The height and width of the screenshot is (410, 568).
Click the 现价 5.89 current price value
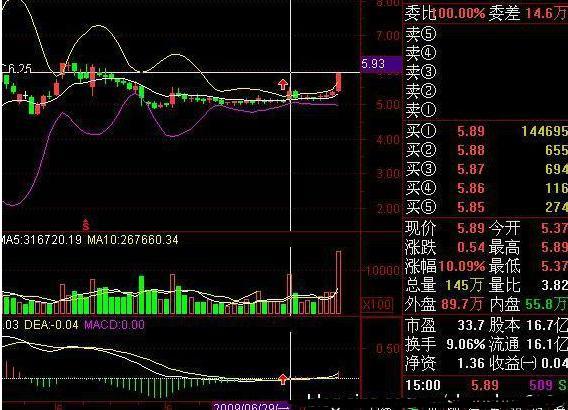click(x=471, y=228)
